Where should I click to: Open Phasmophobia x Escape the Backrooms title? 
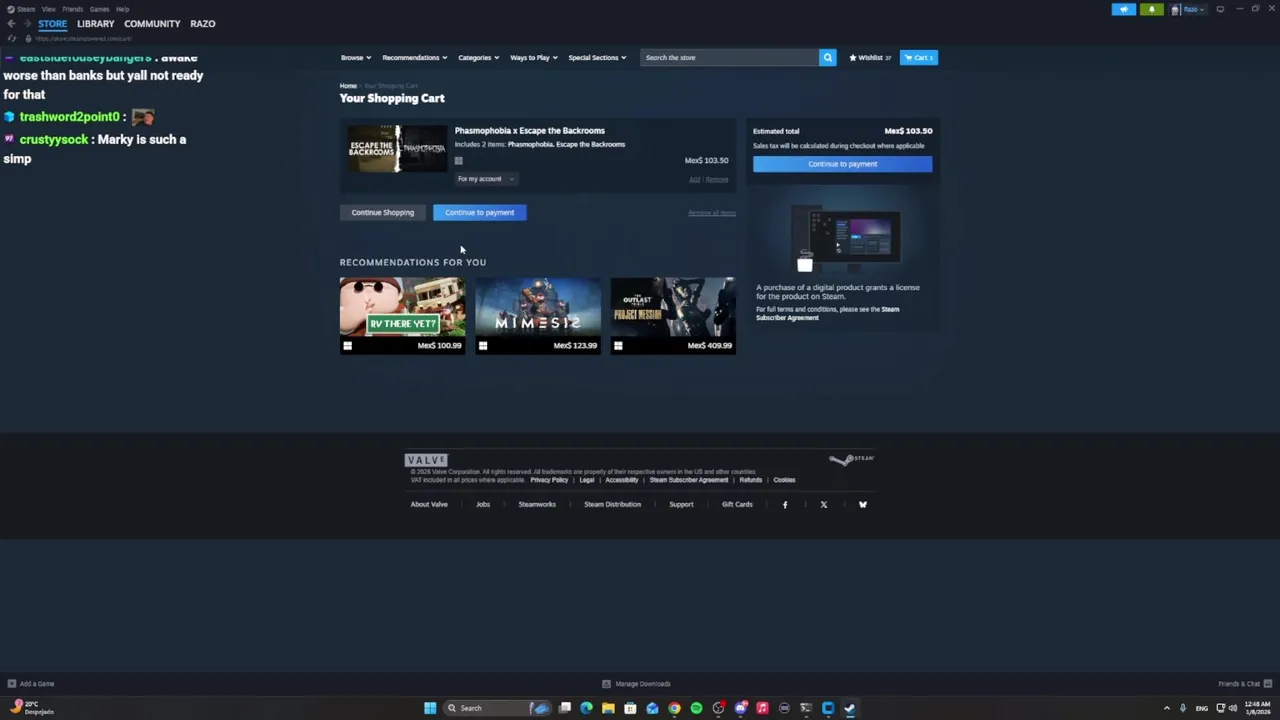pyautogui.click(x=529, y=130)
